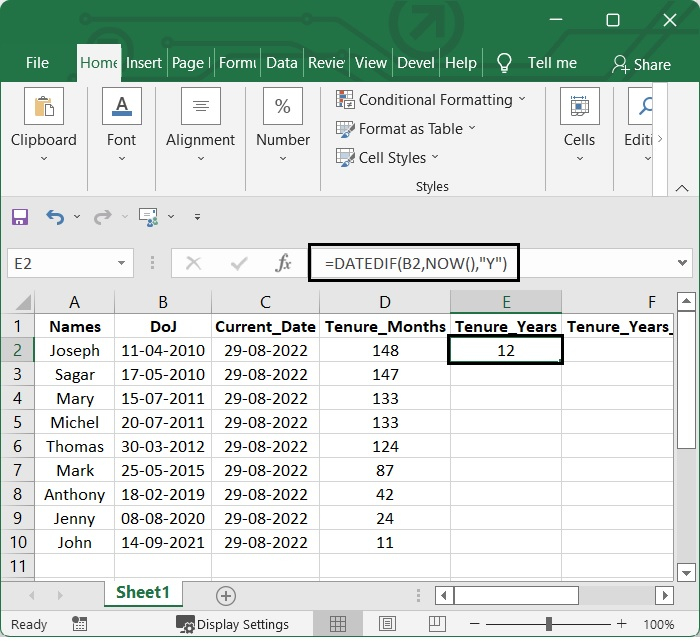
Task: Add a new sheet with plus icon
Action: (226, 595)
